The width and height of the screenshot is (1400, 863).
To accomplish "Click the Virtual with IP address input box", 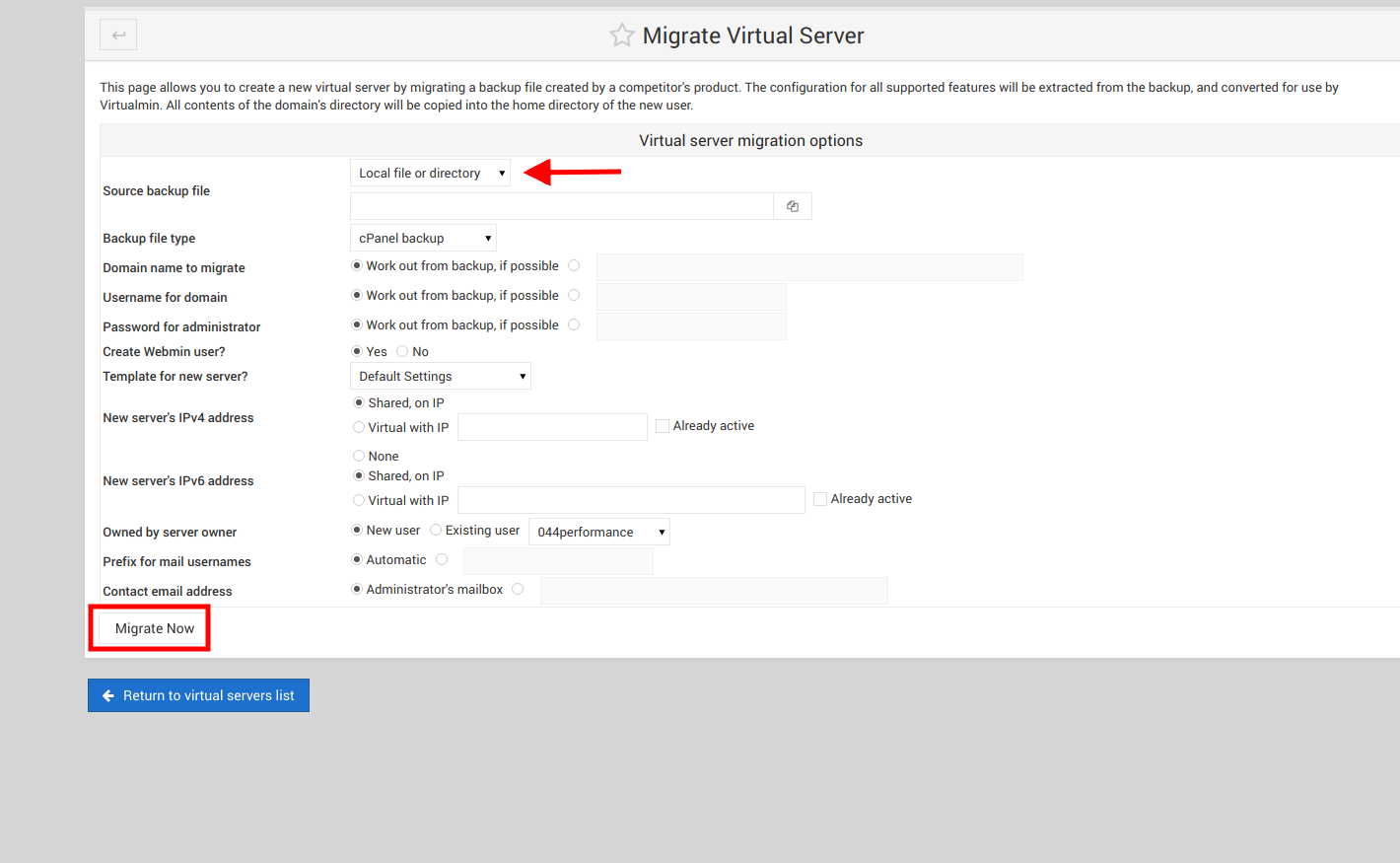I will coord(552,427).
